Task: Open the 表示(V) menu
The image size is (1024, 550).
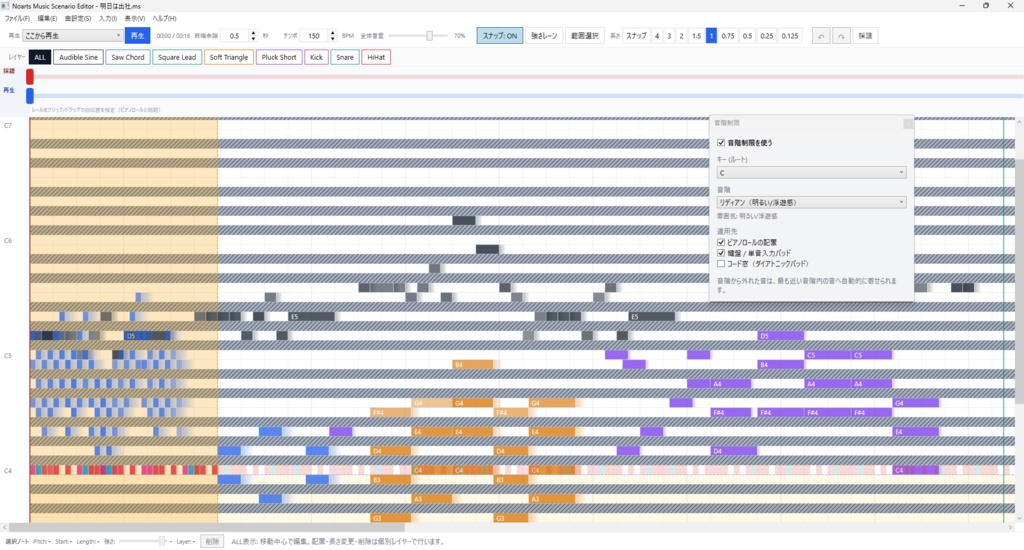Action: pyautogui.click(x=135, y=18)
